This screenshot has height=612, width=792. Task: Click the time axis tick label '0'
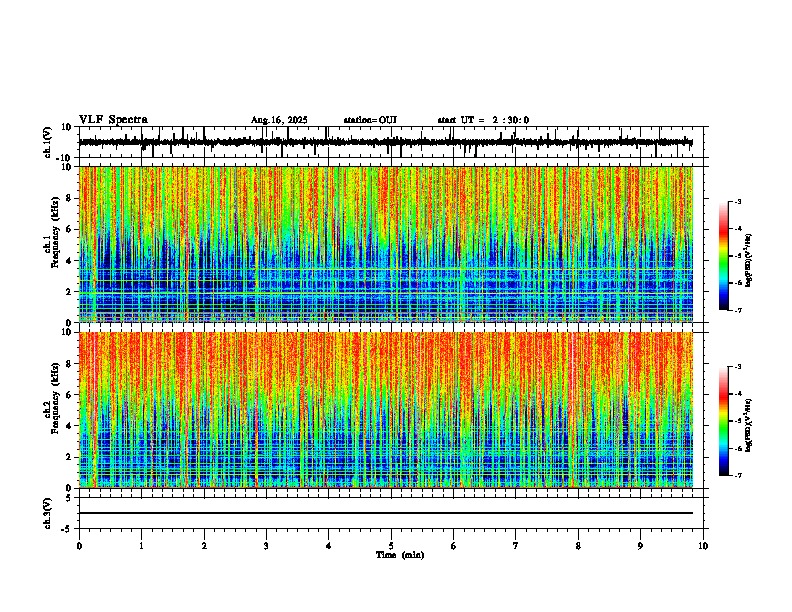click(79, 546)
